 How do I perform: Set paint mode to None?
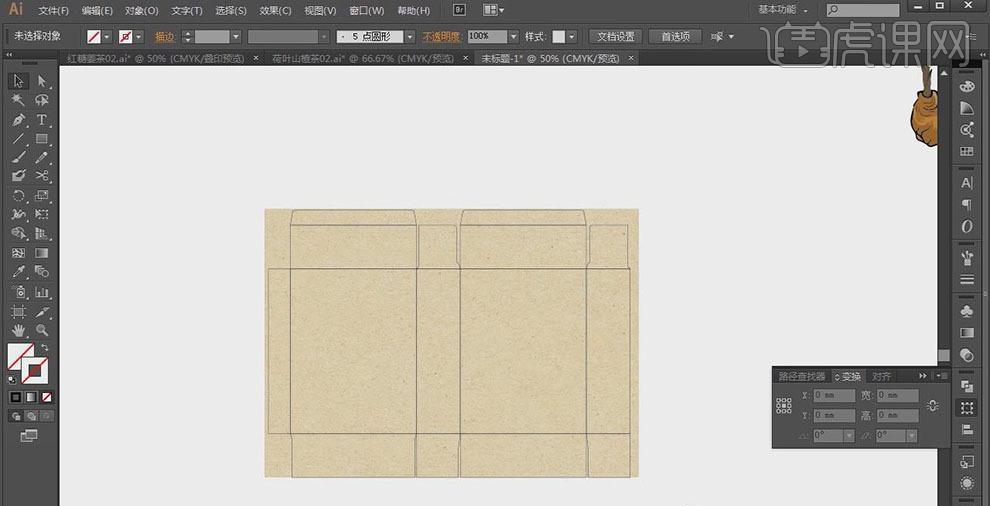[46, 397]
